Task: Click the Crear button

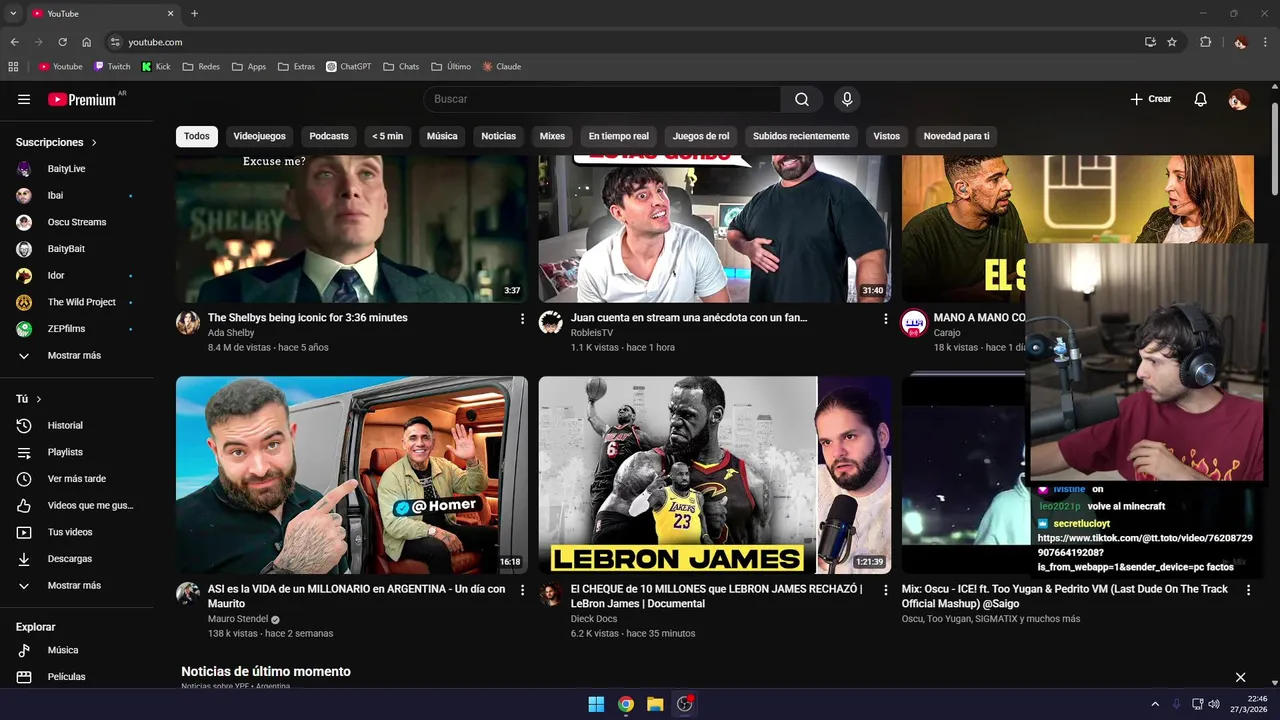Action: [x=1150, y=99]
